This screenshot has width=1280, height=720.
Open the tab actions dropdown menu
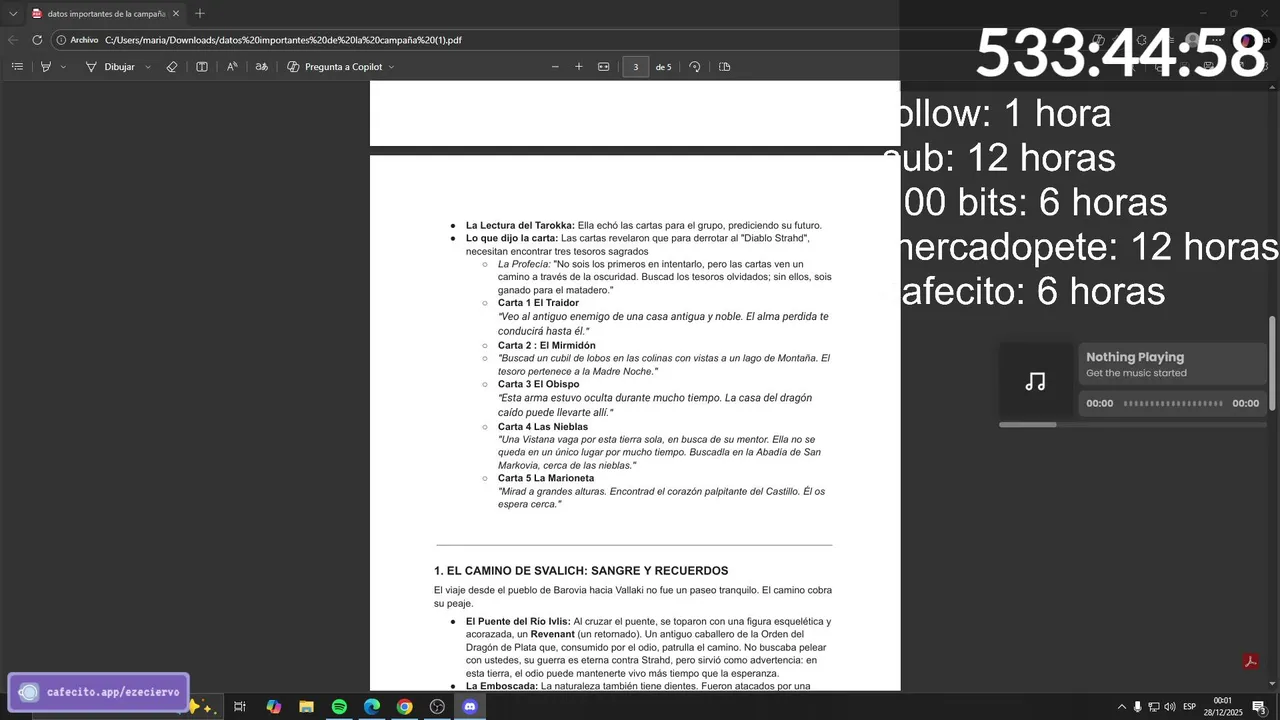tap(13, 14)
